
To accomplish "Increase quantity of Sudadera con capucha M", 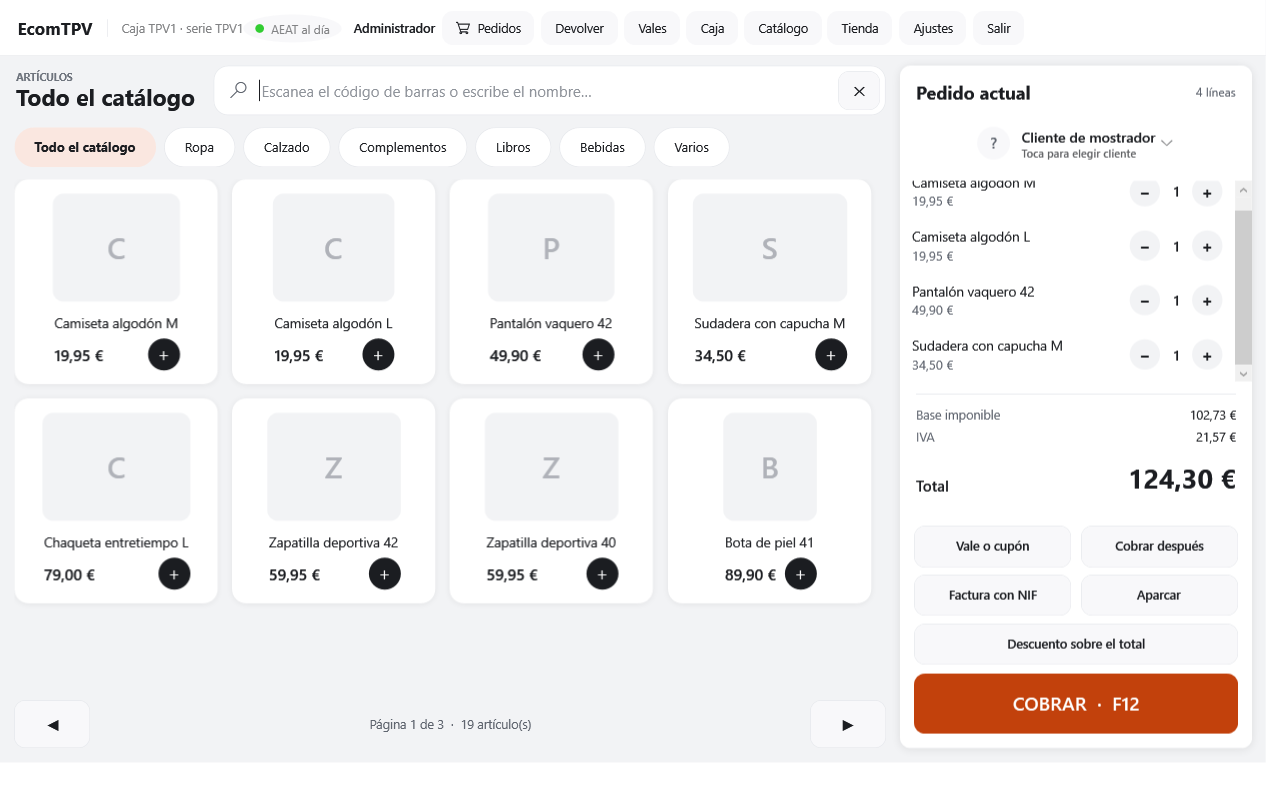I will (x=1207, y=355).
